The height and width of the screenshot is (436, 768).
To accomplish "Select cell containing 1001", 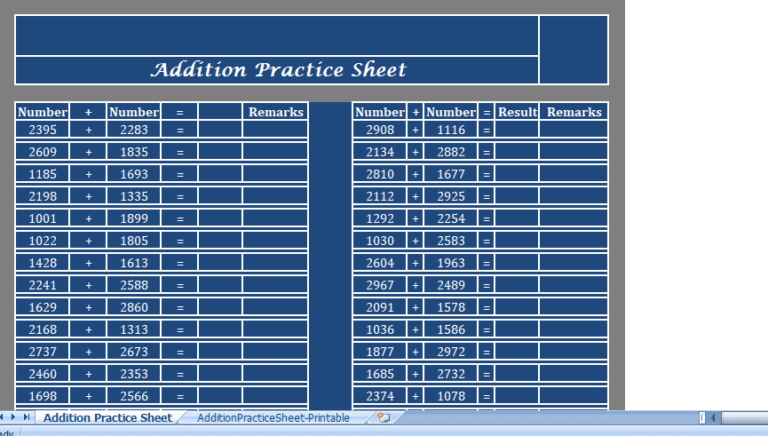I will [43, 218].
